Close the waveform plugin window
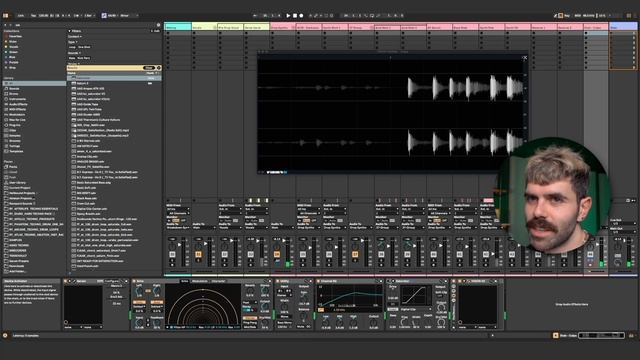The width and height of the screenshot is (640, 360). click(525, 58)
